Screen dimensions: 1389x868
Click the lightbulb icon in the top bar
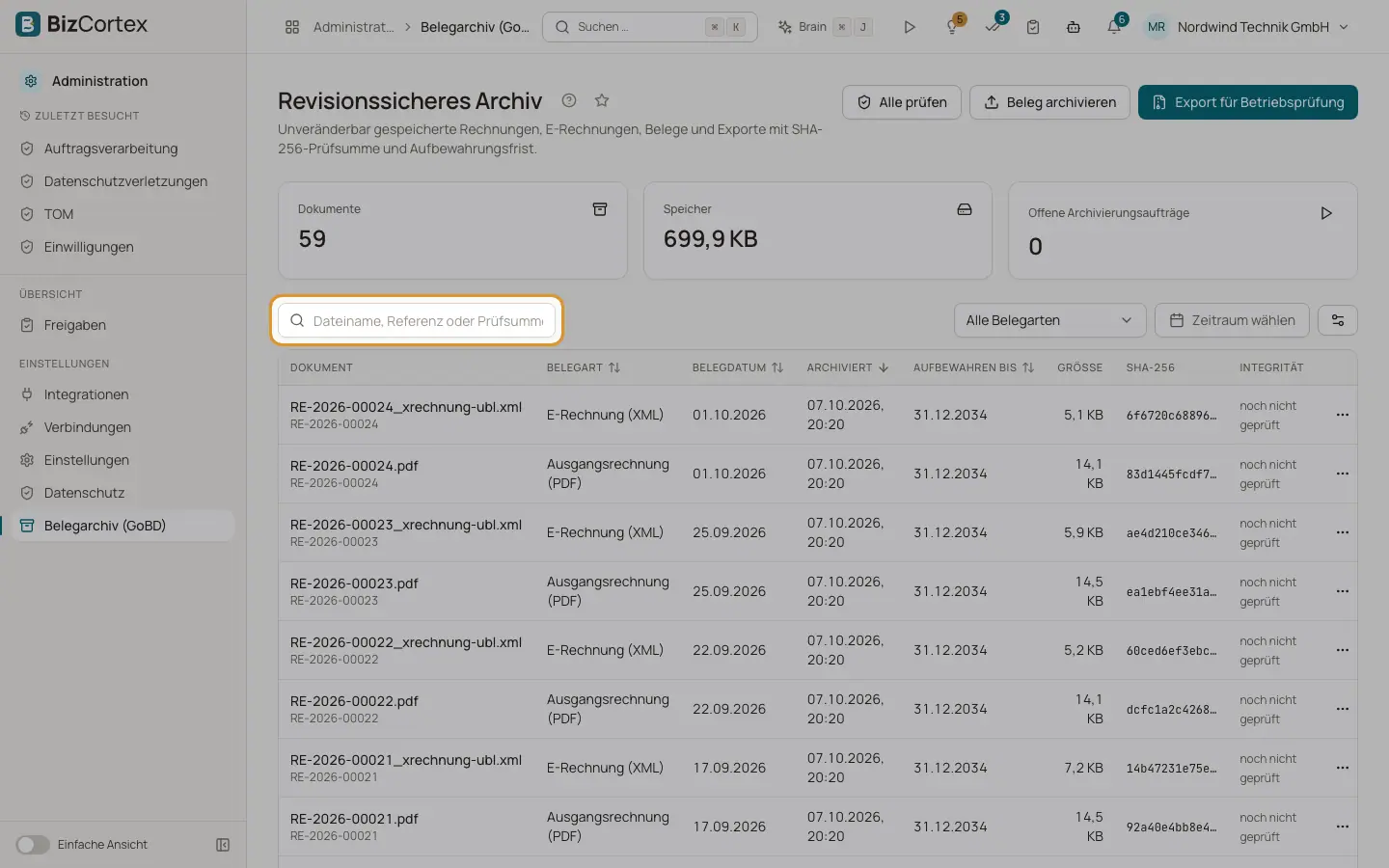coord(952,27)
